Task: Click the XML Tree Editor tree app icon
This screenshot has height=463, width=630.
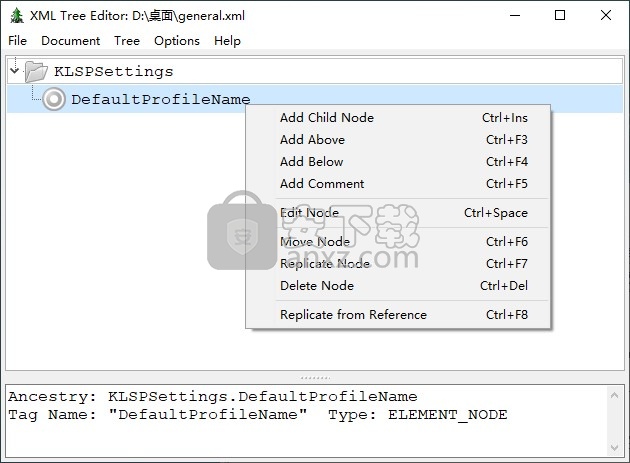Action: [16, 16]
